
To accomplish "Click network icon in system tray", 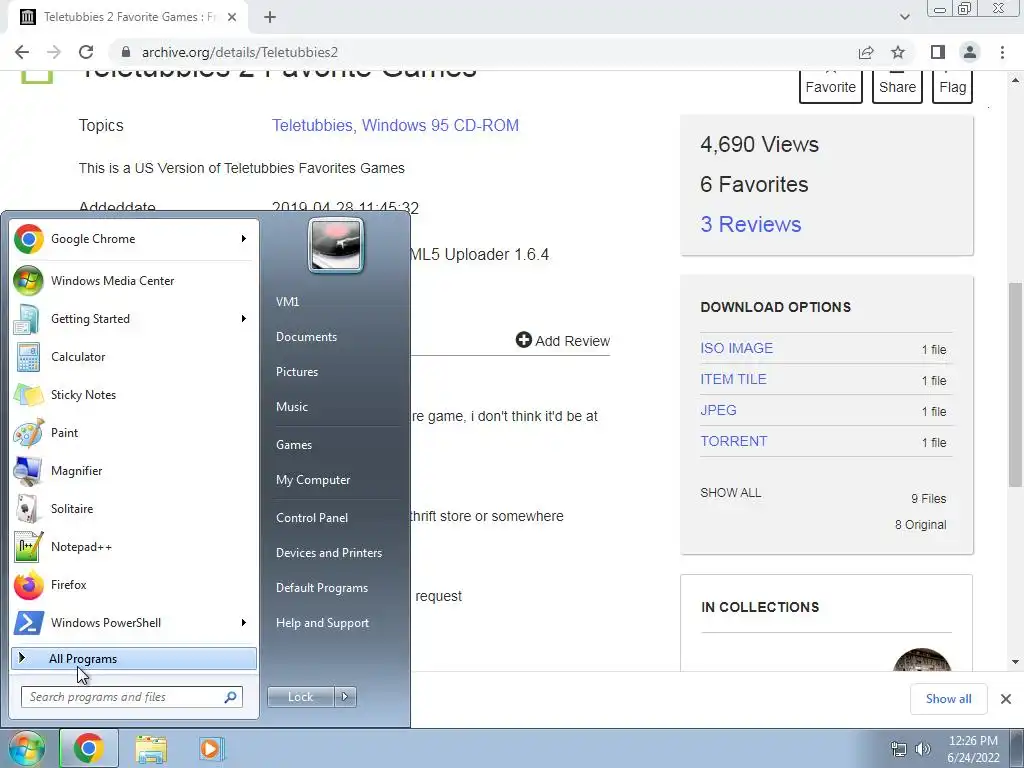I will coord(899,749).
